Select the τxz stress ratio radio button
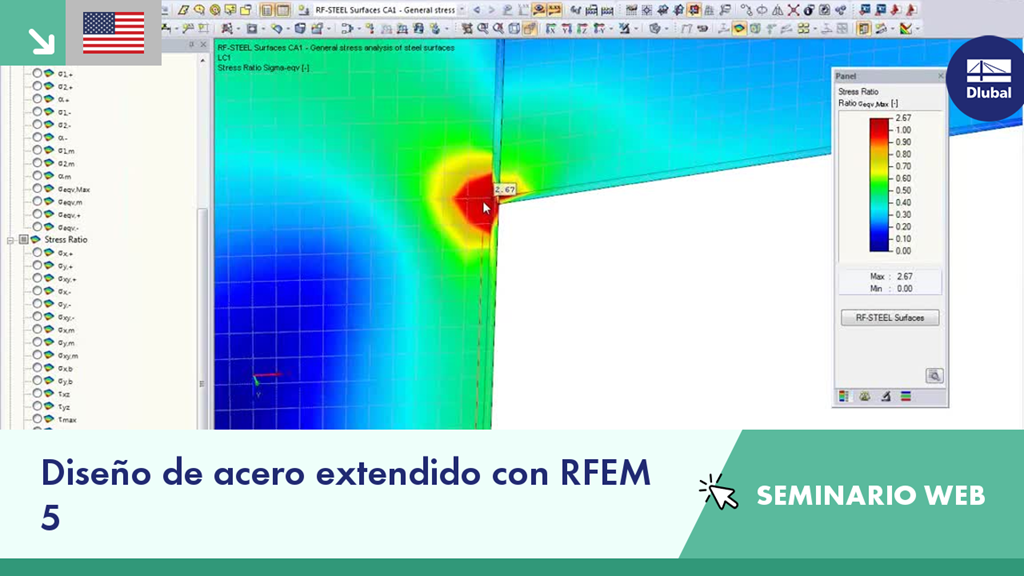 (37, 393)
